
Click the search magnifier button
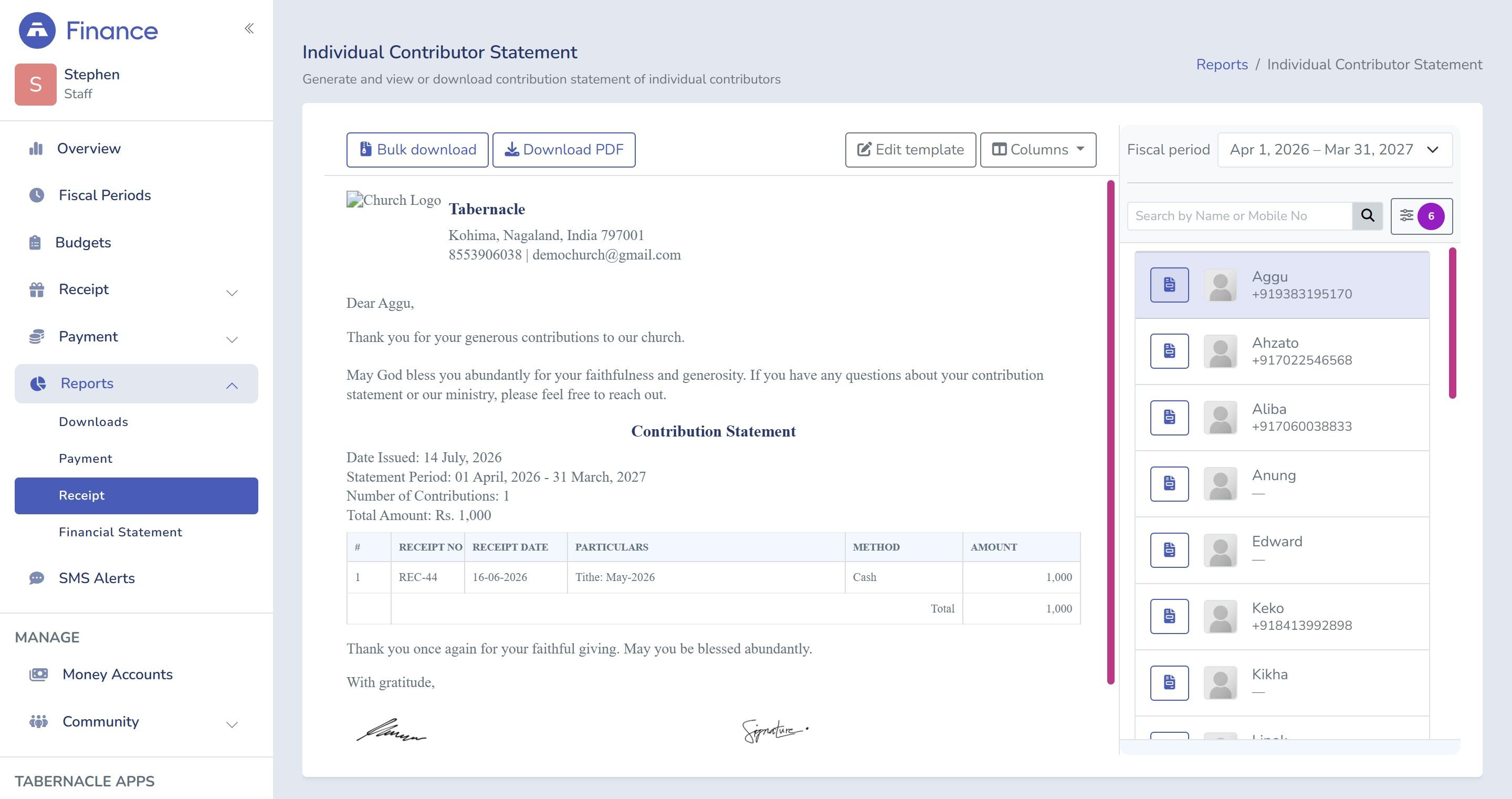click(x=1367, y=215)
